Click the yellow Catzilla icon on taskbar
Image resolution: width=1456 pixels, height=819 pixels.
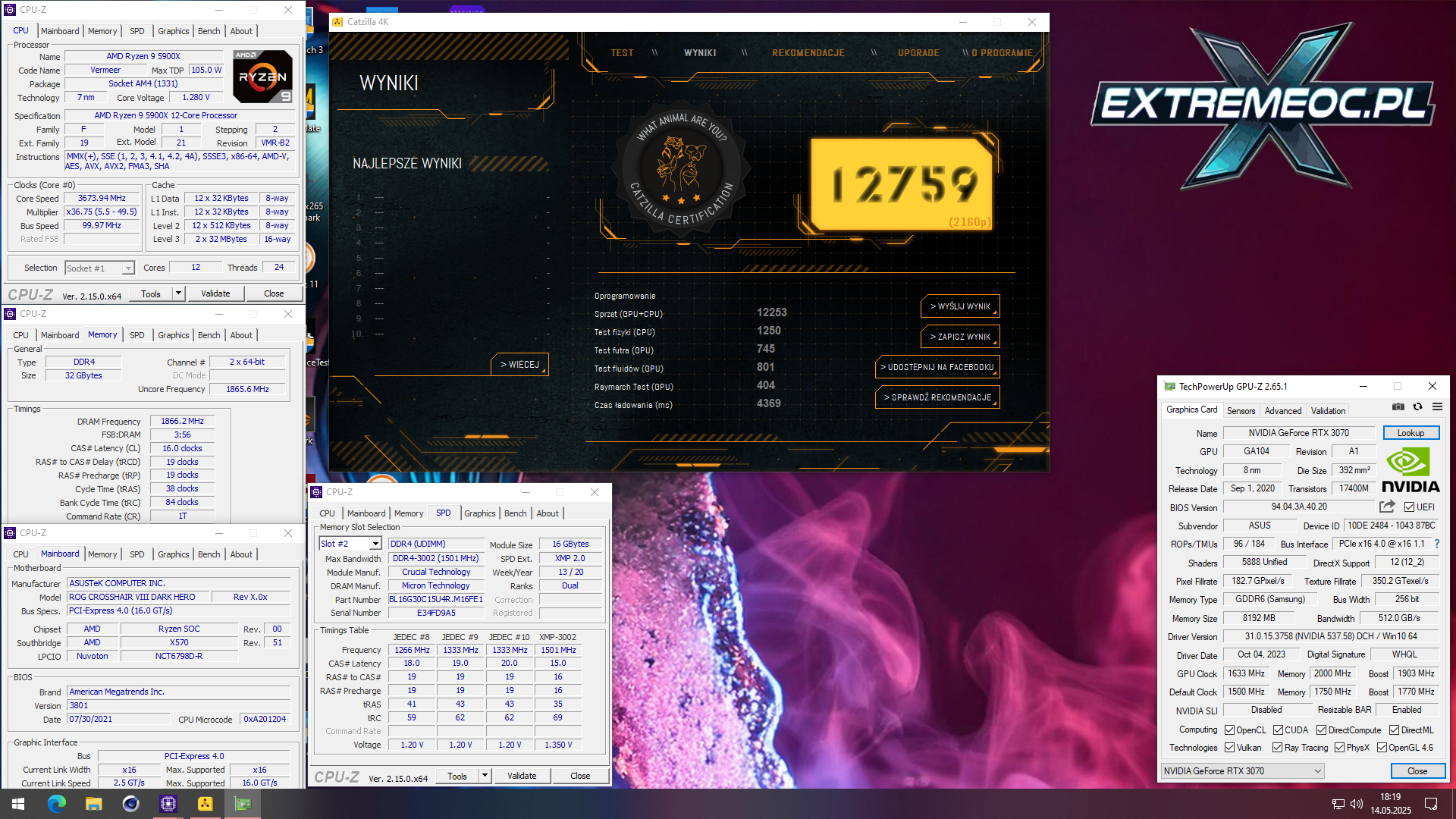(205, 804)
